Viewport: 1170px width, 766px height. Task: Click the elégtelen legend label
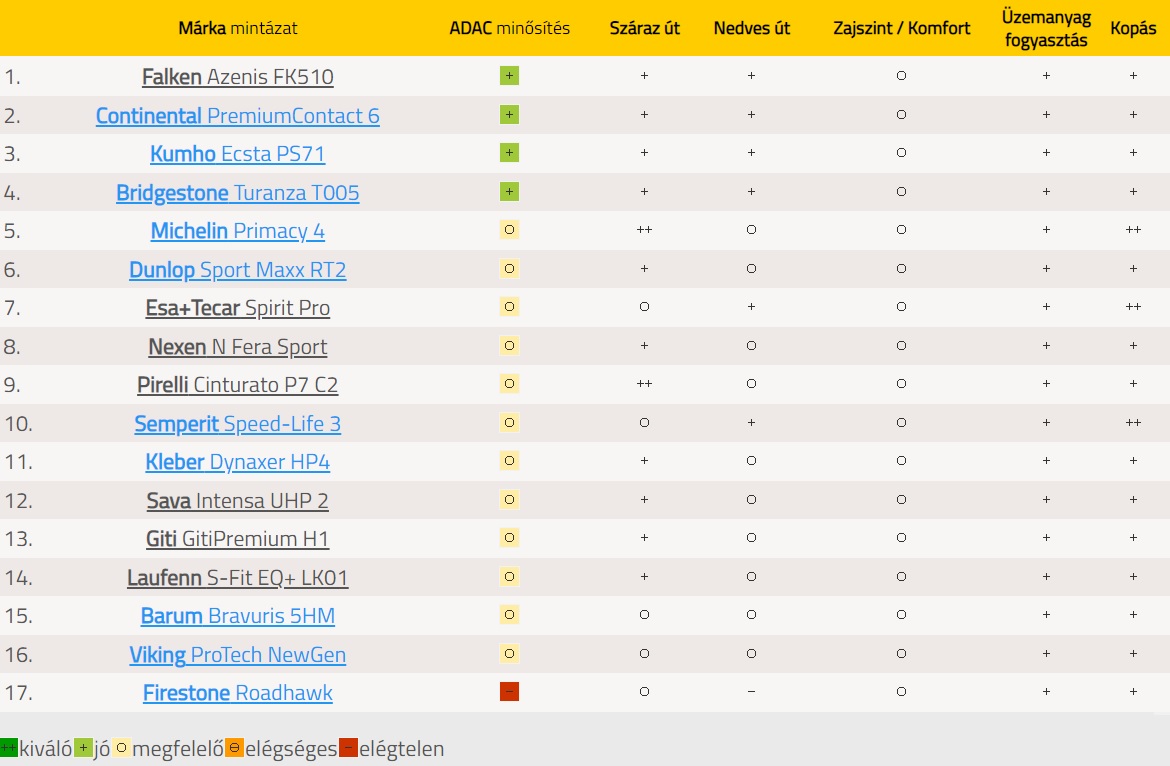pyautogui.click(x=401, y=748)
